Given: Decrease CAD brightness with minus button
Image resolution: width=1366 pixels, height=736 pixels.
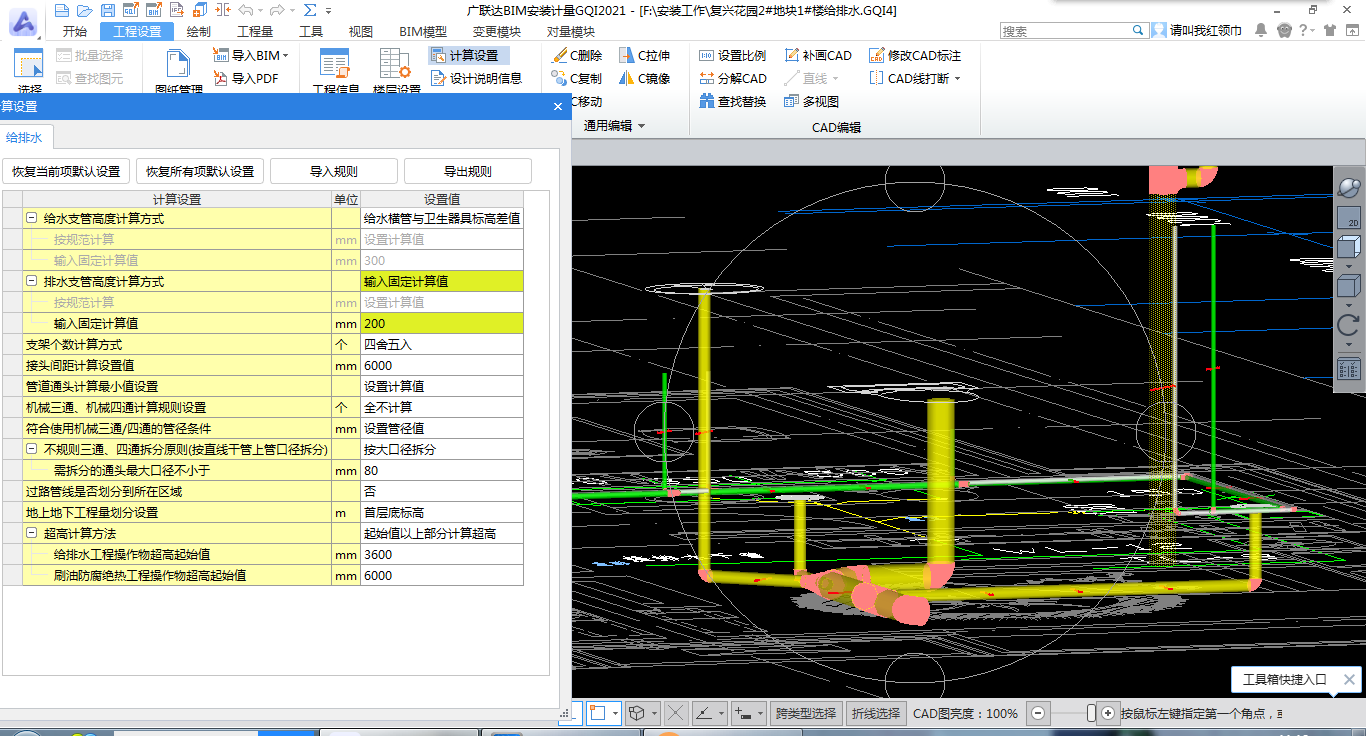Looking at the screenshot, I should pyautogui.click(x=1038, y=713).
